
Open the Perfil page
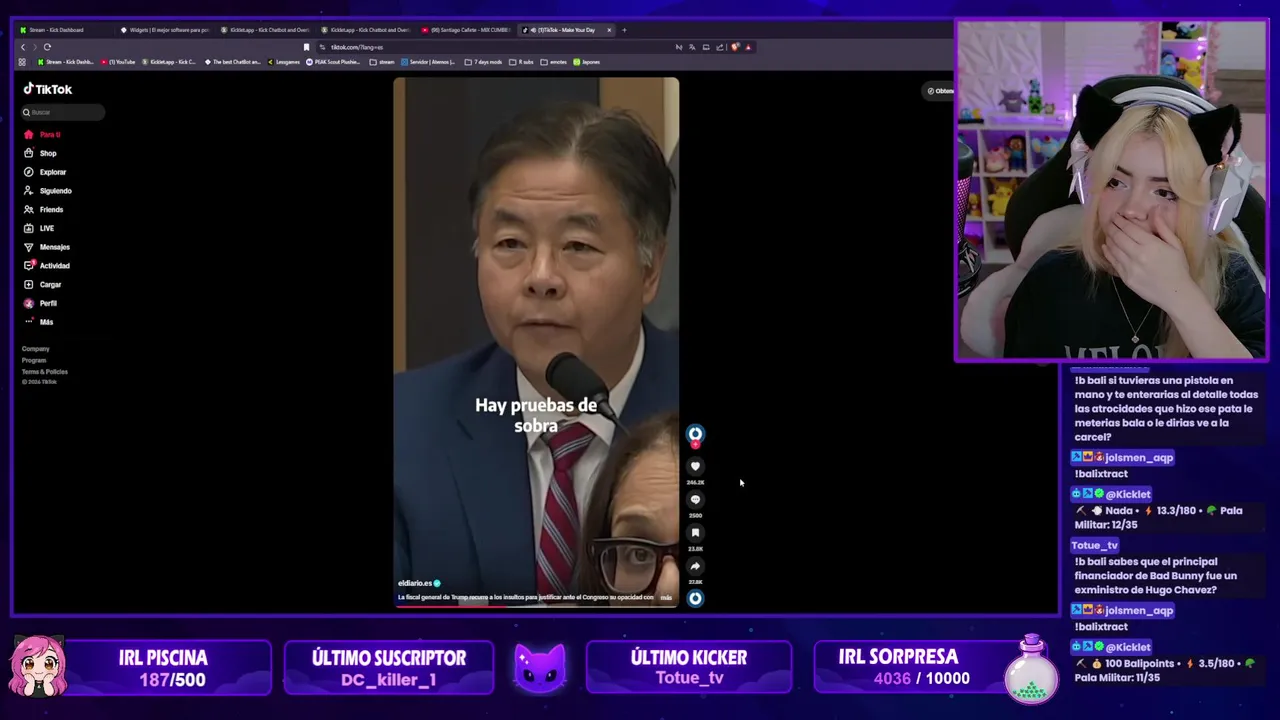pos(41,303)
